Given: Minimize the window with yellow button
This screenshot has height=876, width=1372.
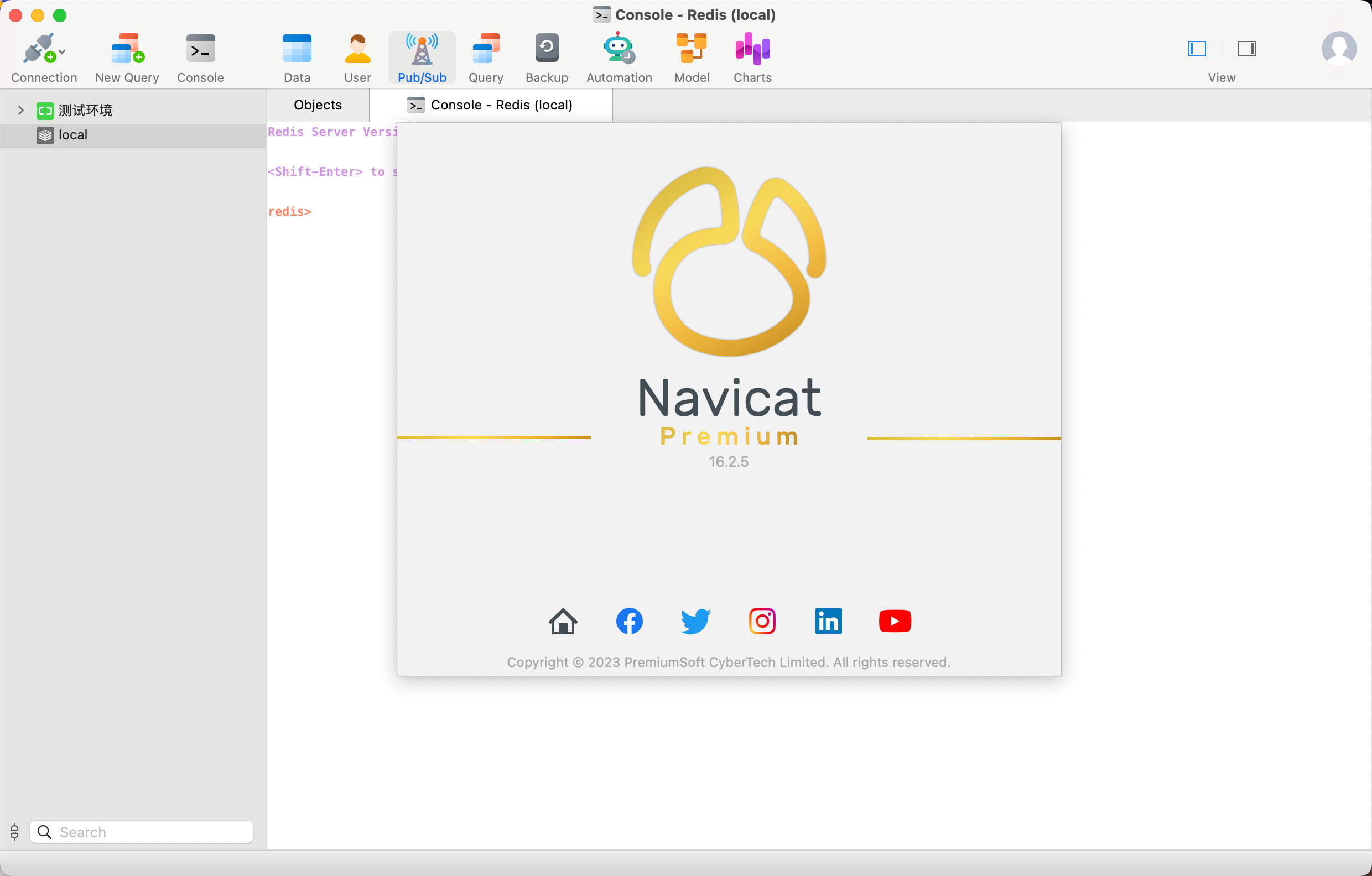Looking at the screenshot, I should coord(38,15).
